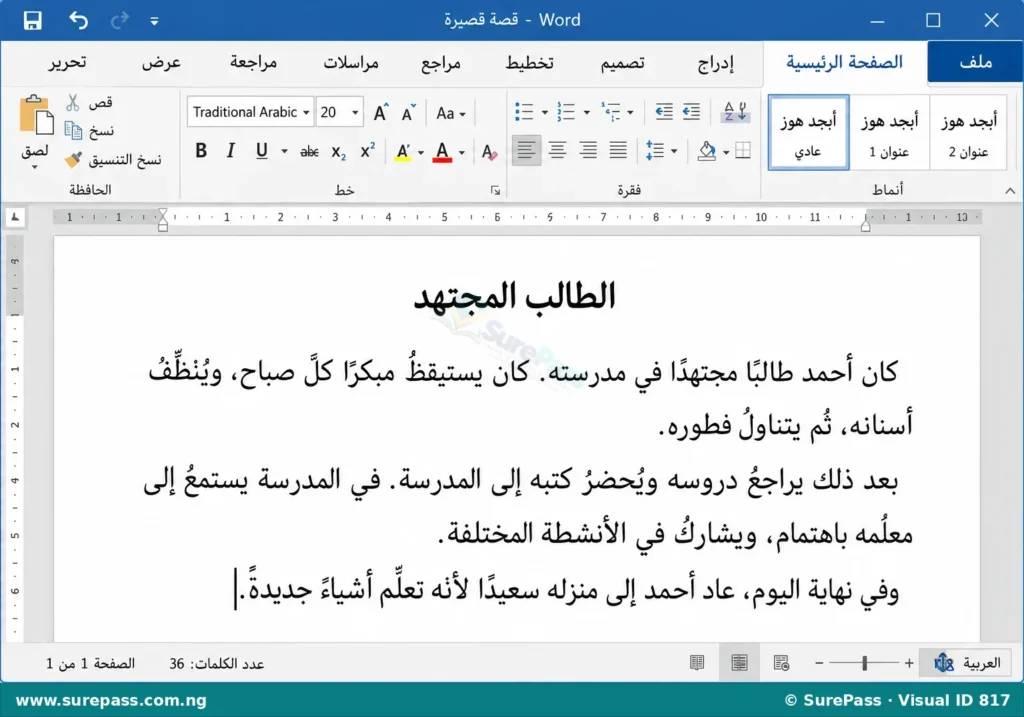
Task: Switch to Web Layout view icon
Action: 781,663
